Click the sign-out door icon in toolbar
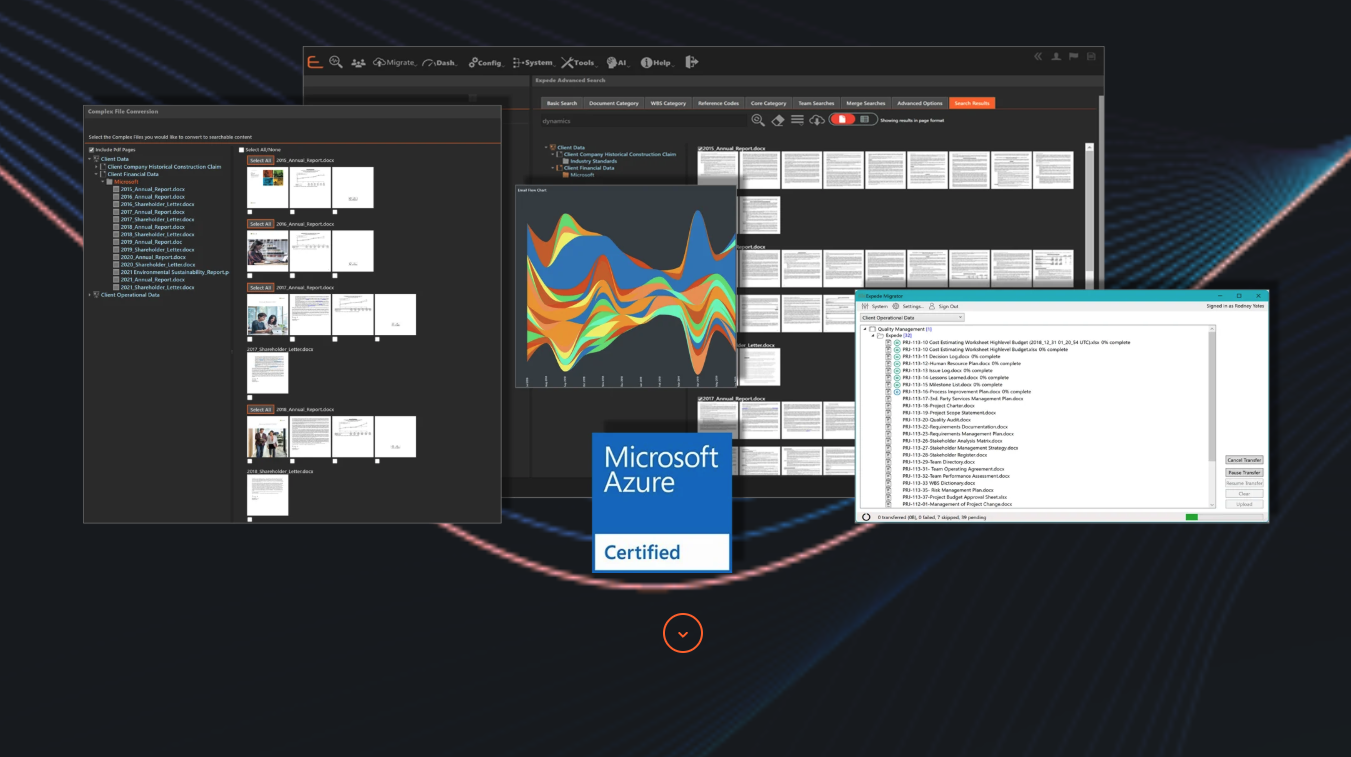The image size is (1351, 757). tap(691, 62)
